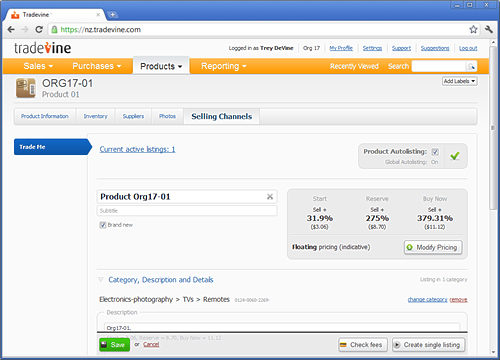Screen dimensions: 500x360
Task: Toggle the Brand new checkbox
Action: (103, 225)
